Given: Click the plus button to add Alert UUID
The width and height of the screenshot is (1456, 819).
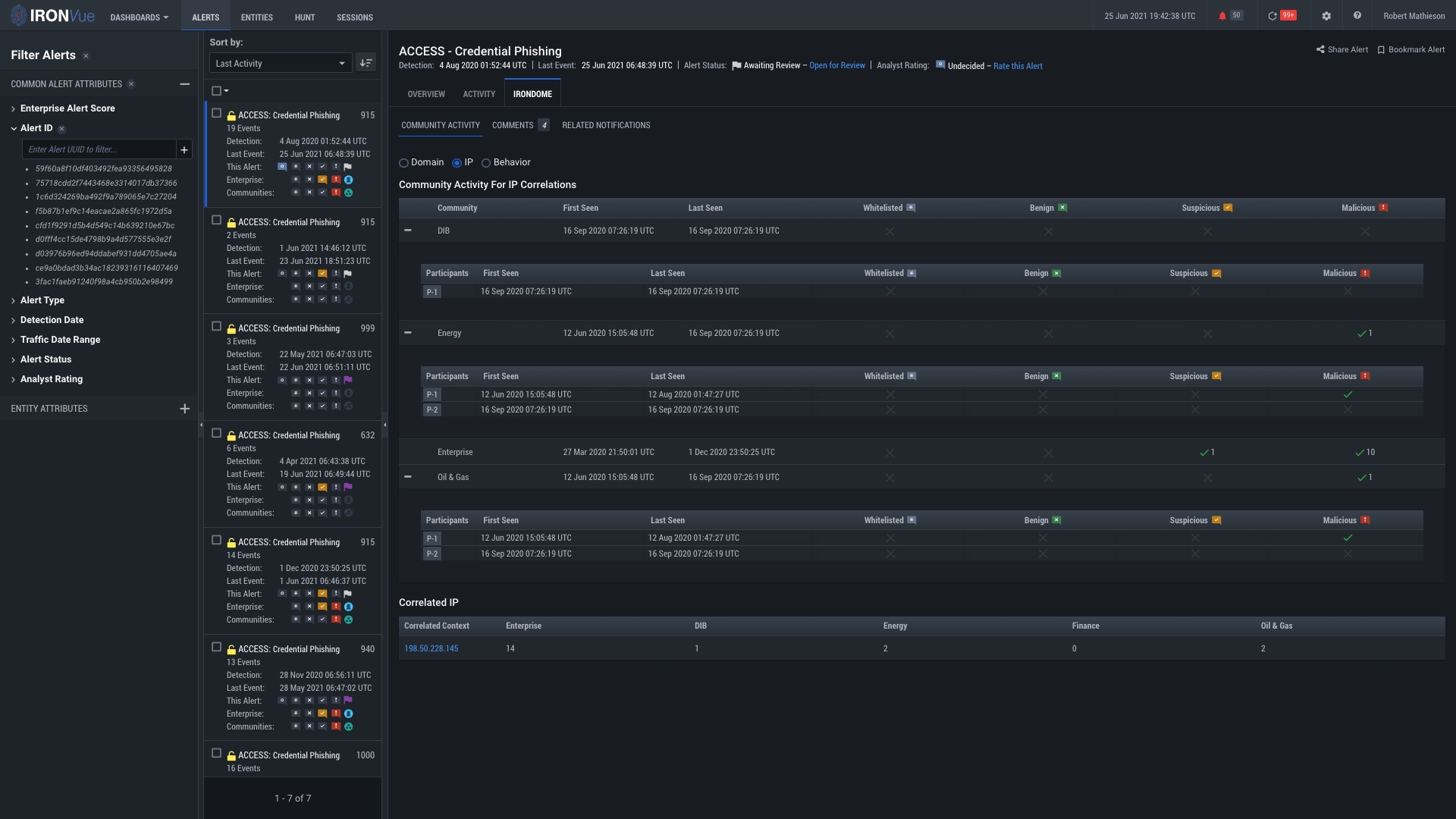Looking at the screenshot, I should [x=184, y=149].
